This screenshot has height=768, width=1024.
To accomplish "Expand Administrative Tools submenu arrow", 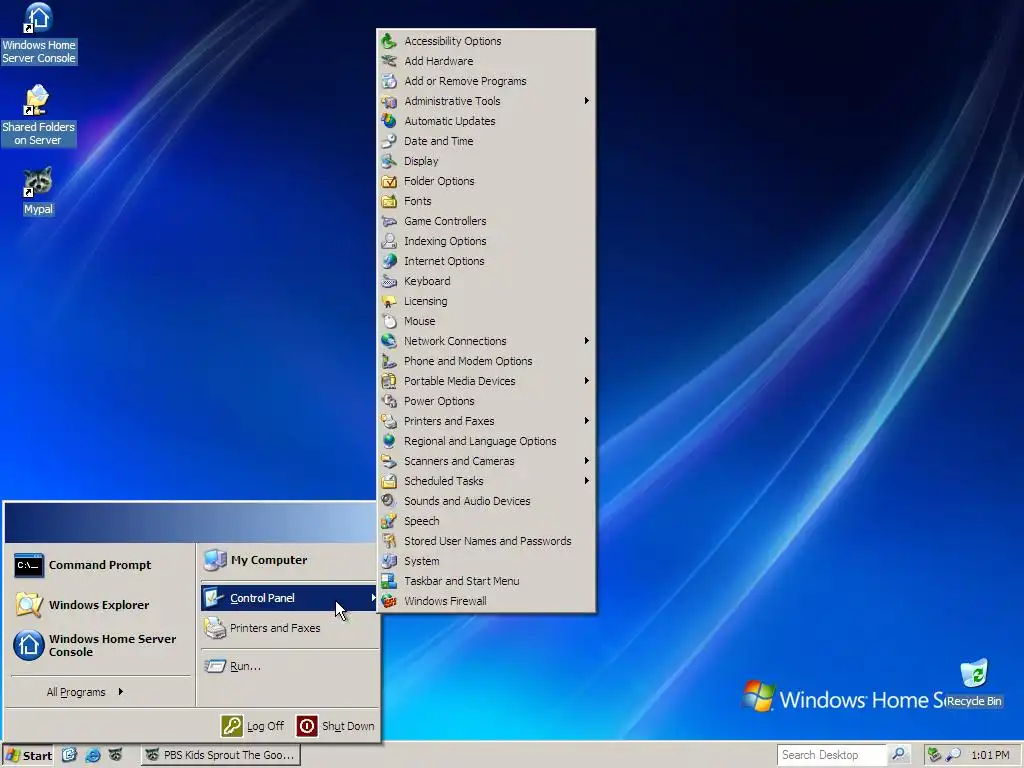I will click(586, 101).
